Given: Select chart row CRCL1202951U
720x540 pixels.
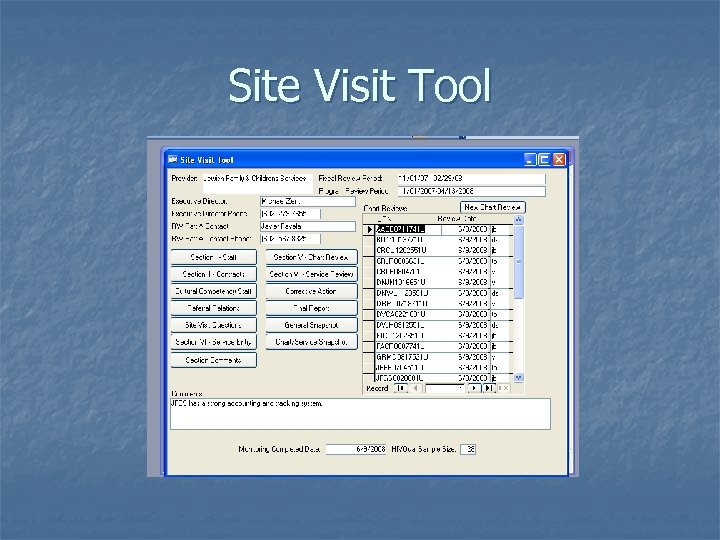Looking at the screenshot, I should 438,250.
